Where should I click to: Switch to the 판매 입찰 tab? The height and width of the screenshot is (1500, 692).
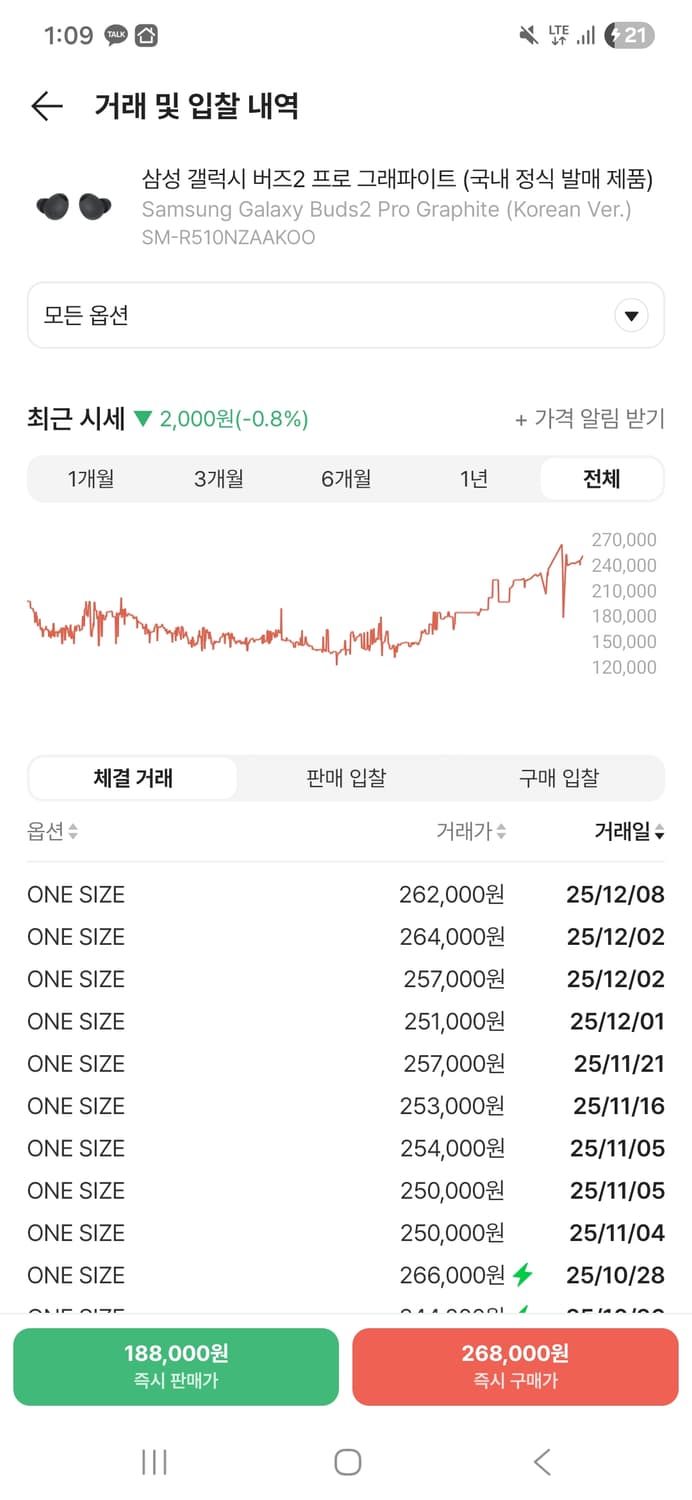(x=345, y=778)
